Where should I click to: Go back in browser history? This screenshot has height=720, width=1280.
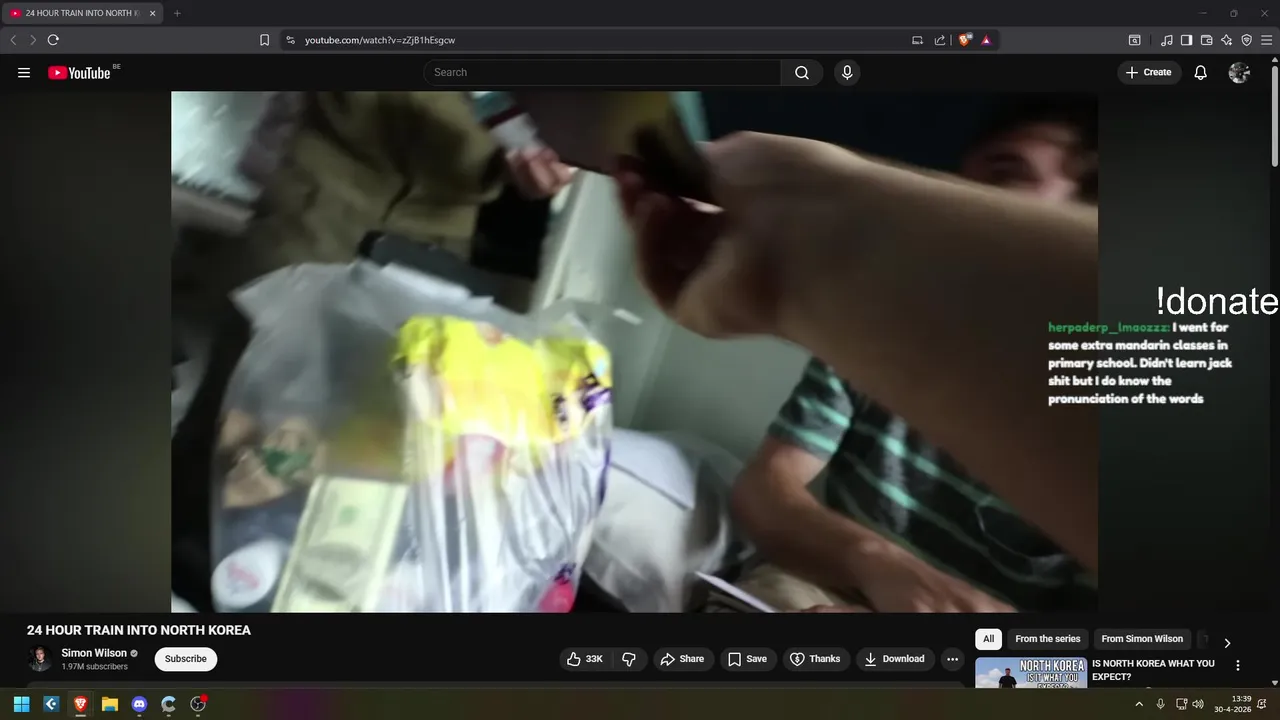click(13, 40)
